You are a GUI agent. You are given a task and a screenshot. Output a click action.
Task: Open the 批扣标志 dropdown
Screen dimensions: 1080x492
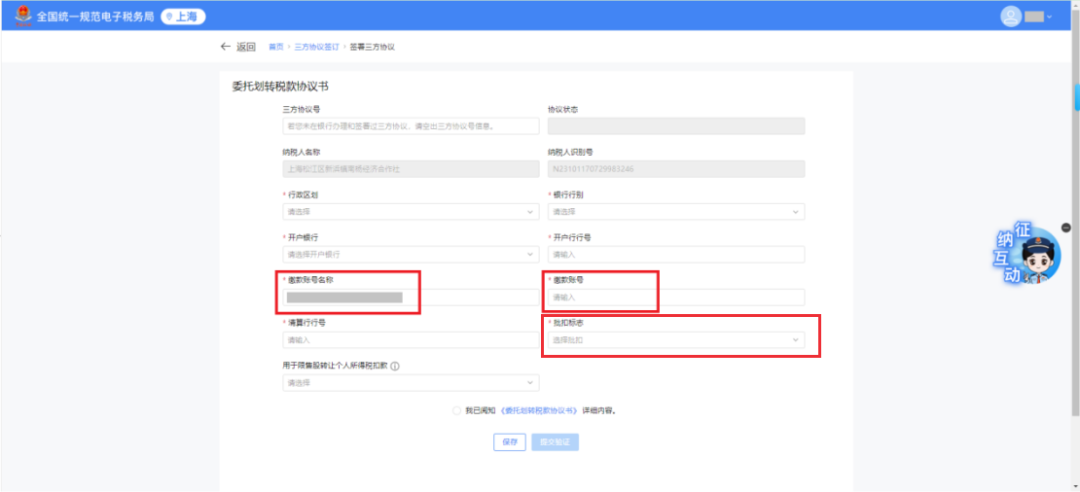pyautogui.click(x=676, y=340)
